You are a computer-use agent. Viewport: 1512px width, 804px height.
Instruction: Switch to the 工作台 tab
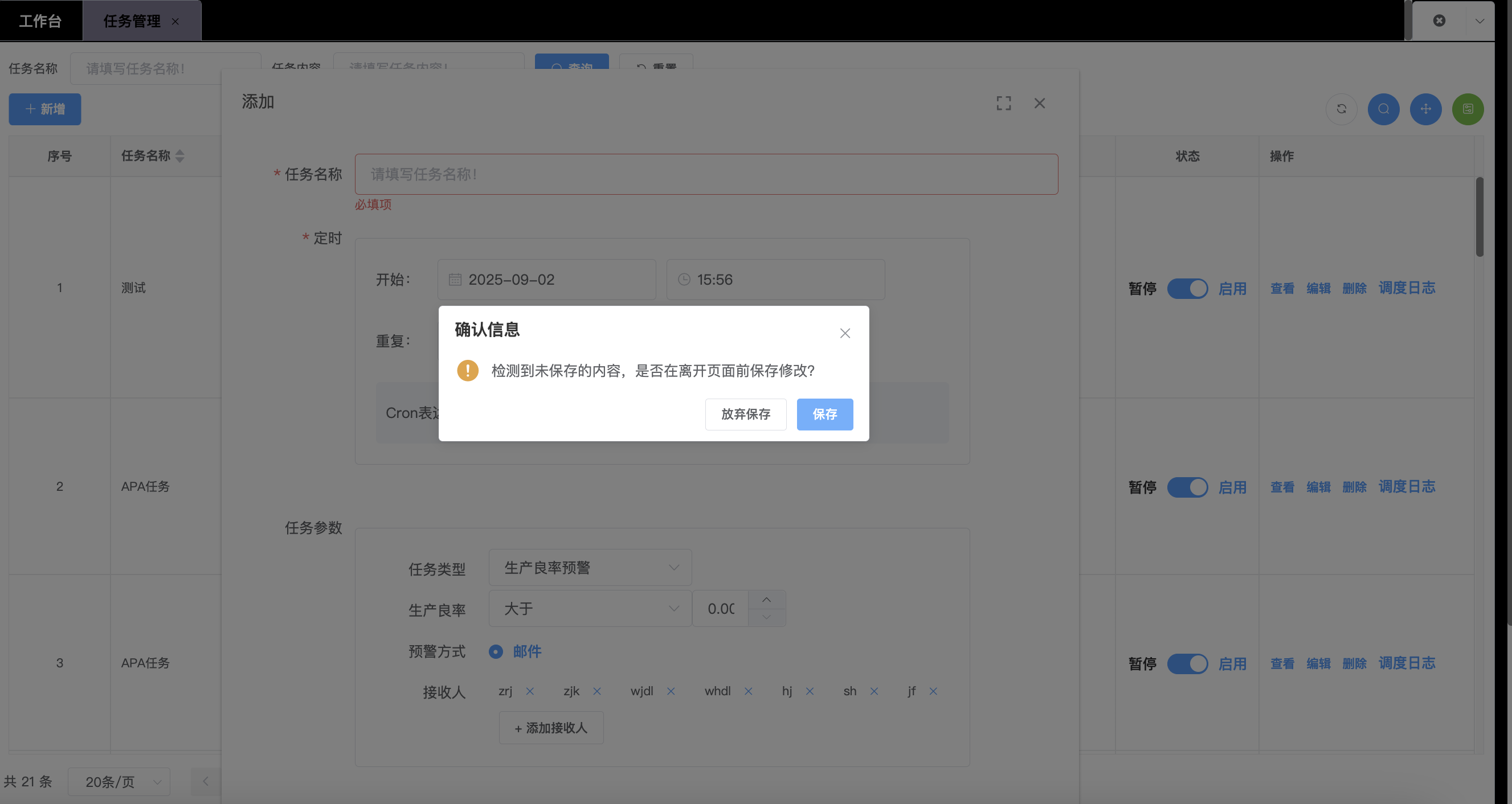[x=40, y=21]
